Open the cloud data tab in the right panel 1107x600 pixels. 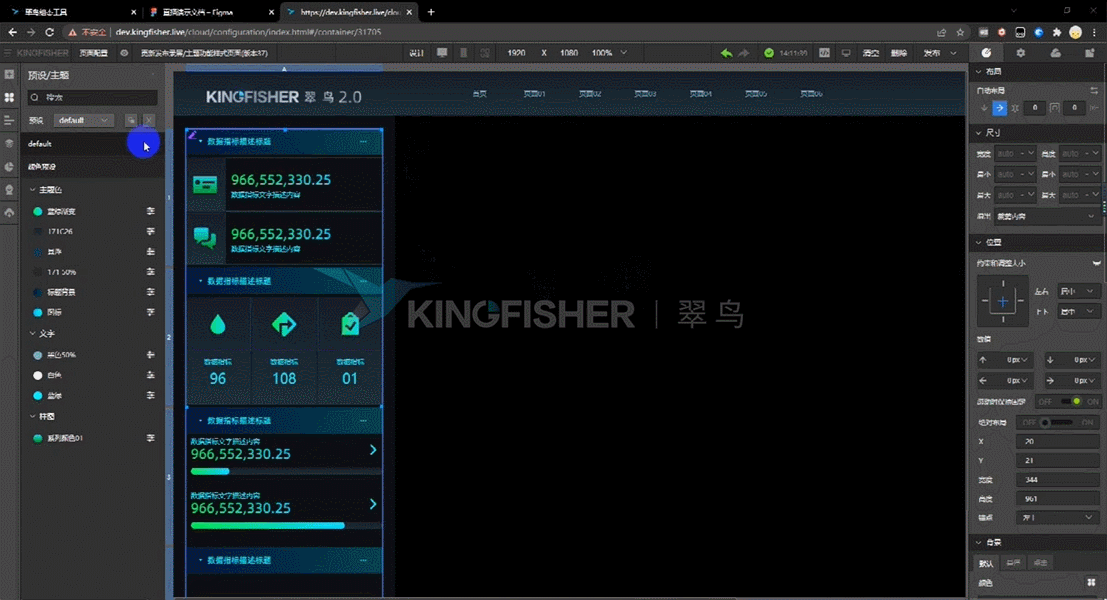[1055, 53]
